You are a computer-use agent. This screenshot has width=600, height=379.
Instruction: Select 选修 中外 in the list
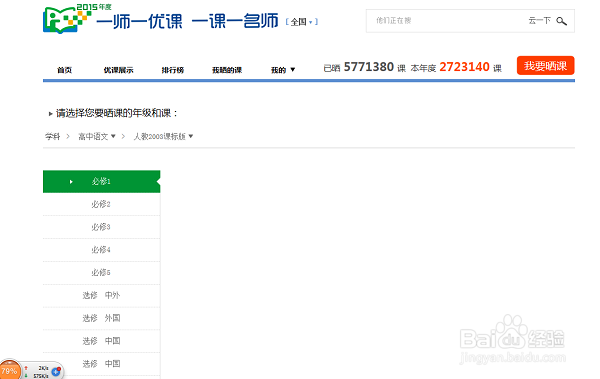[101, 295]
